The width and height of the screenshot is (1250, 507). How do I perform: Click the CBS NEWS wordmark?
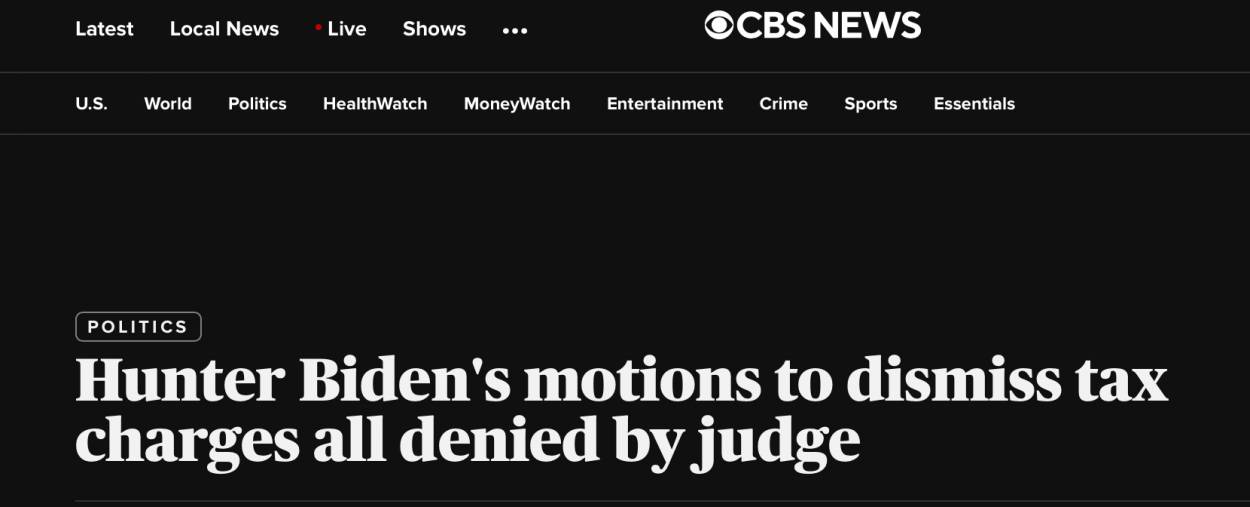click(x=828, y=26)
